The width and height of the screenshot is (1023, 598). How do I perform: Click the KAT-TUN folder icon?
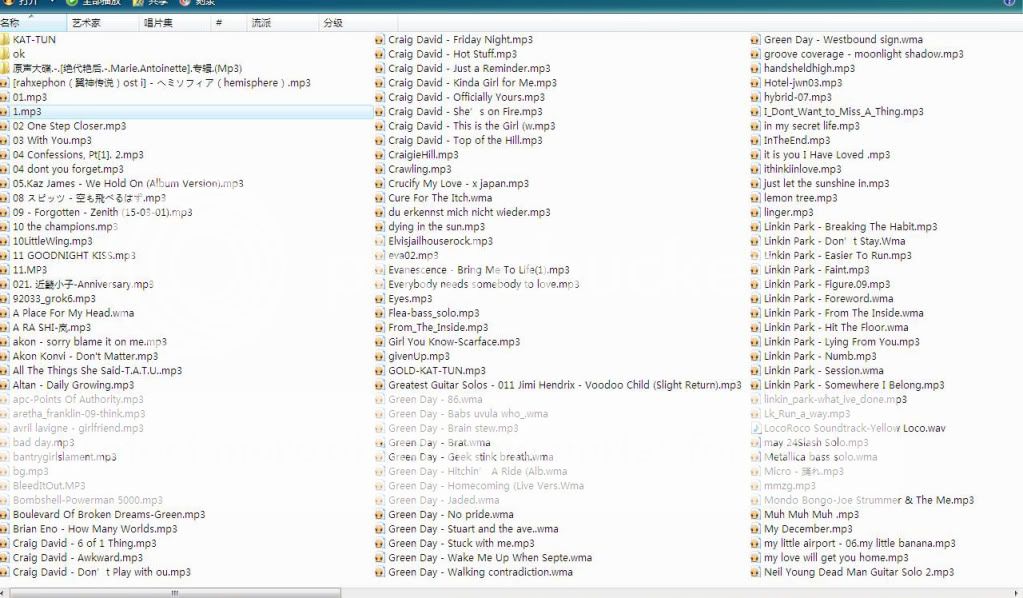(5, 40)
